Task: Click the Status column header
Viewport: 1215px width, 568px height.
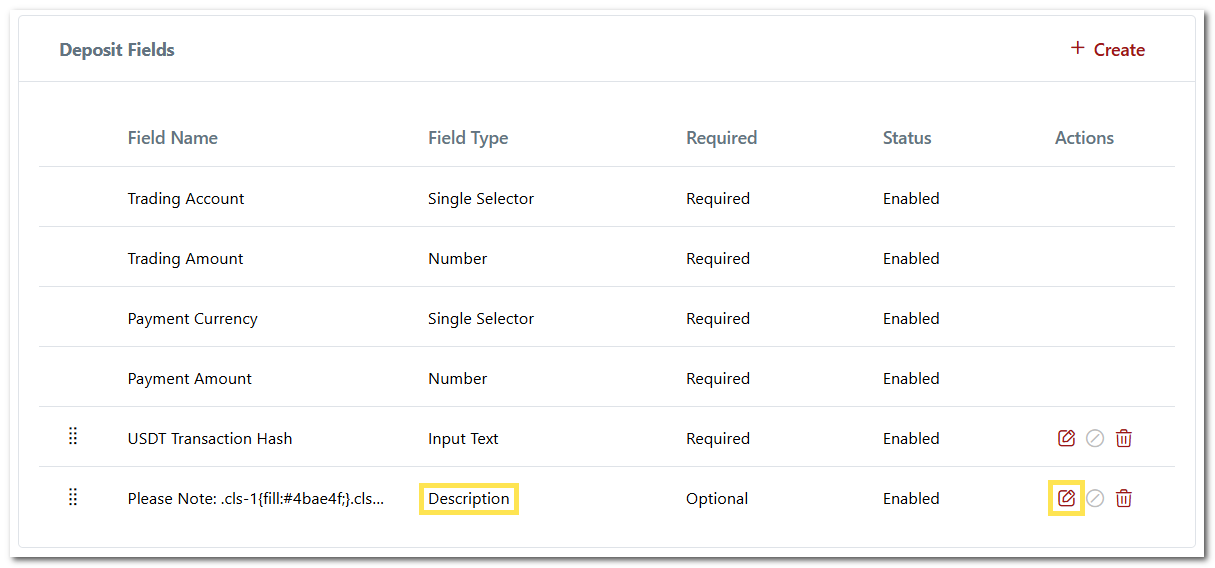Action: click(x=907, y=138)
